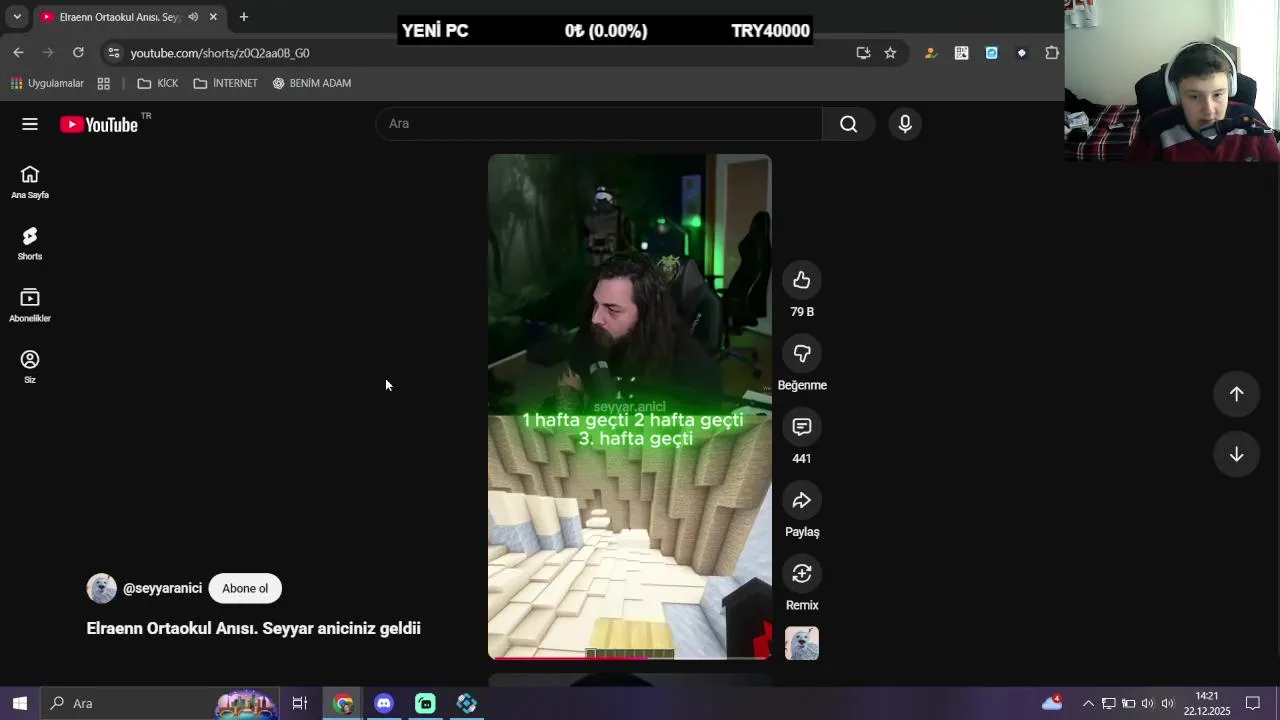Start voice search with microphone icon
1280x720 pixels.
point(905,124)
